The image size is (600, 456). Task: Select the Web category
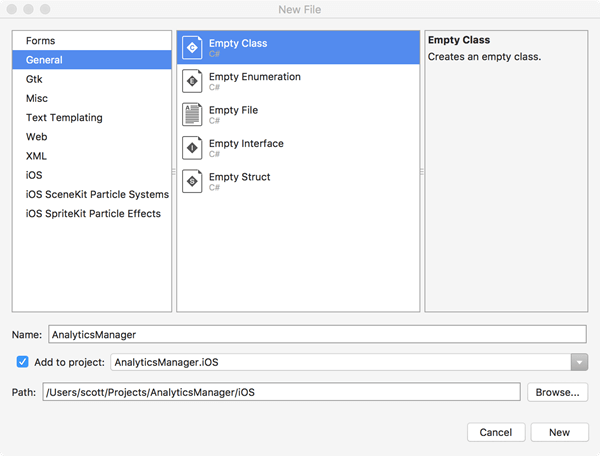[x=37, y=137]
